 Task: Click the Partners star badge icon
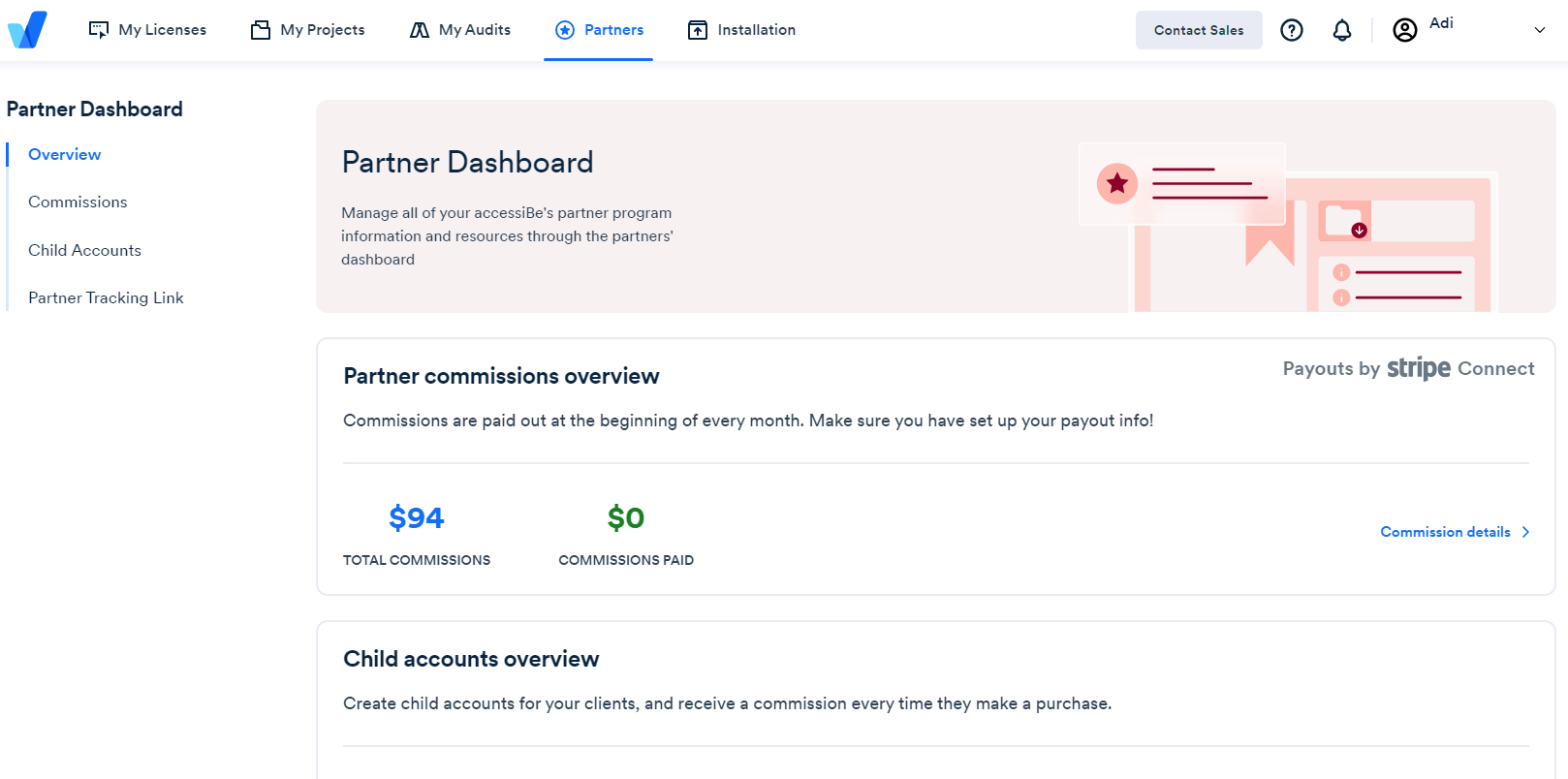pyautogui.click(x=565, y=30)
